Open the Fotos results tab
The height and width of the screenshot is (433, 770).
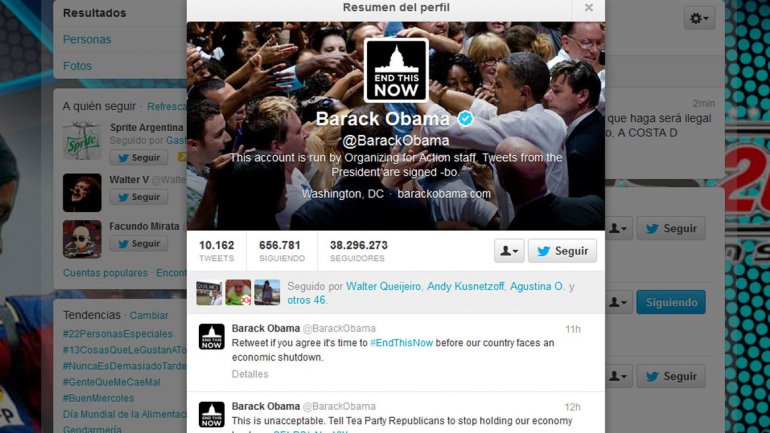pos(78,66)
